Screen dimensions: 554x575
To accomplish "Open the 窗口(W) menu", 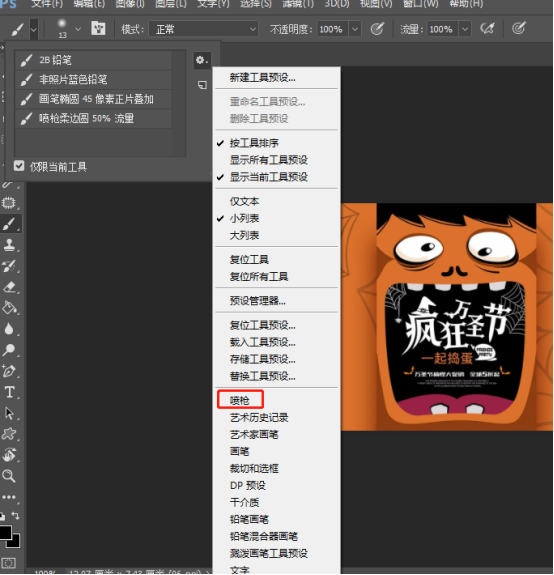I will [421, 4].
